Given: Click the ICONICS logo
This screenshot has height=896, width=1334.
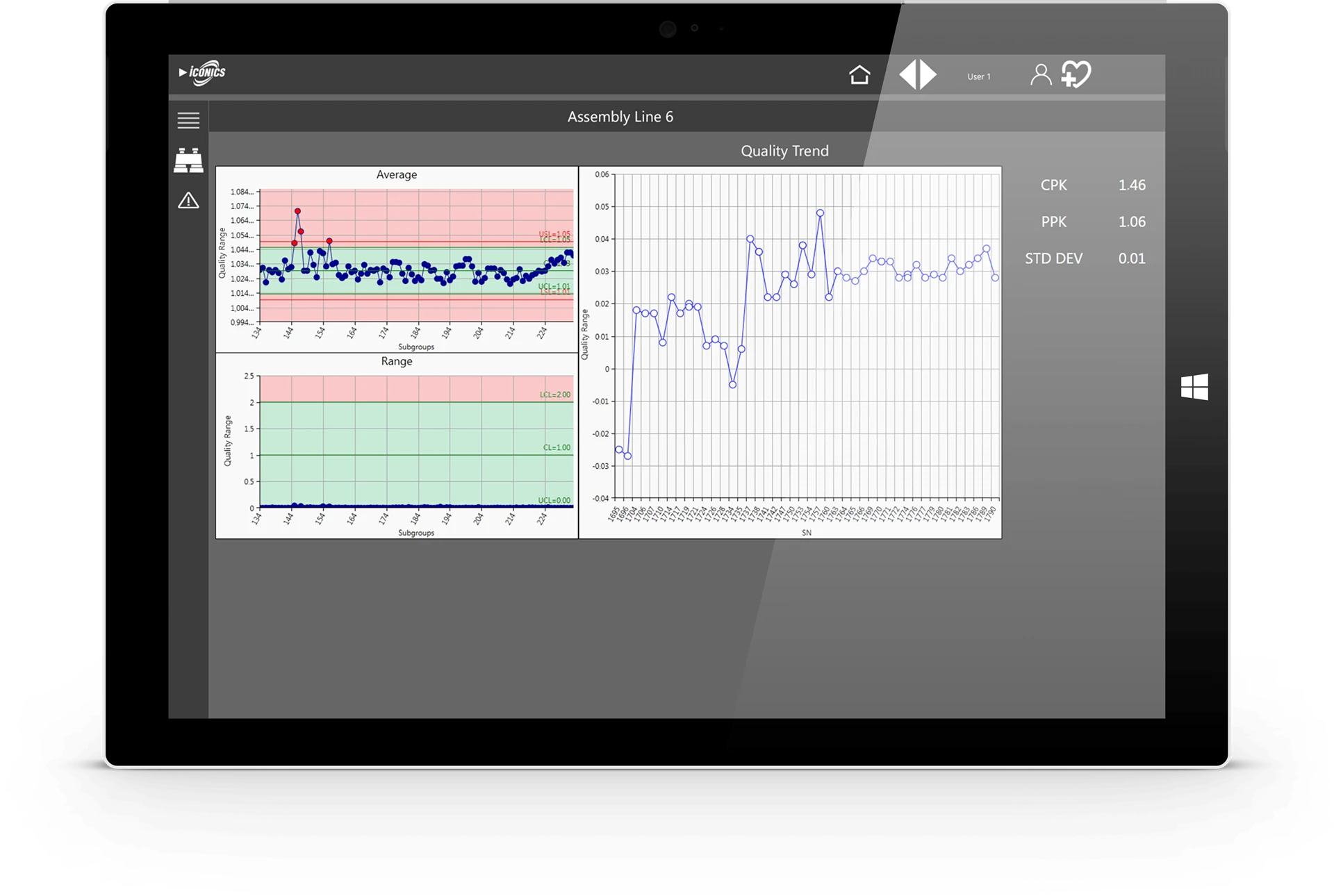Looking at the screenshot, I should point(202,72).
